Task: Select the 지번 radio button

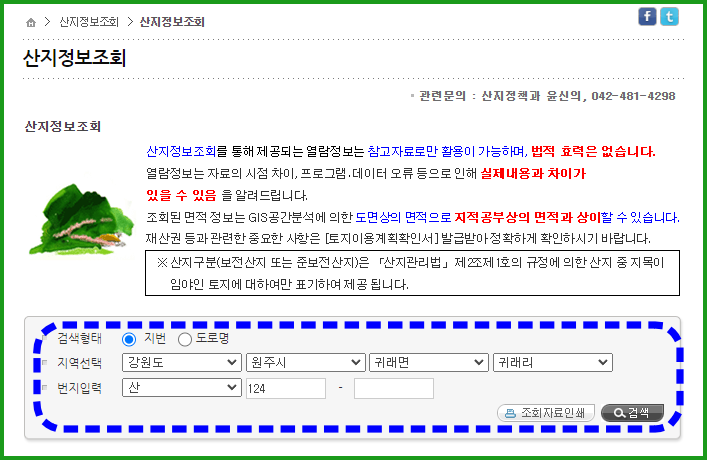Action: coord(129,339)
